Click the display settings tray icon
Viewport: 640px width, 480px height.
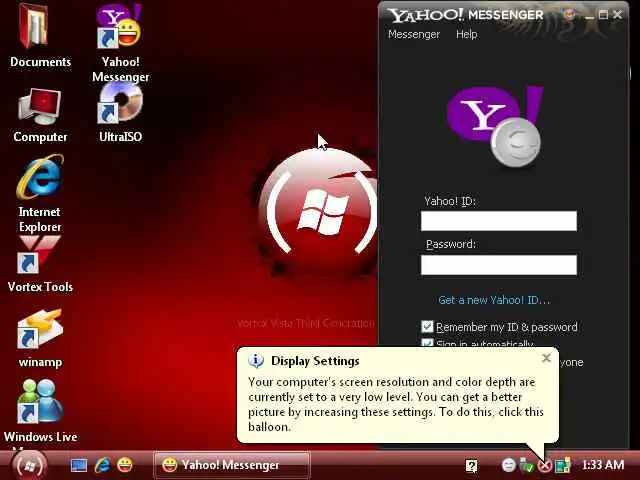(563, 465)
